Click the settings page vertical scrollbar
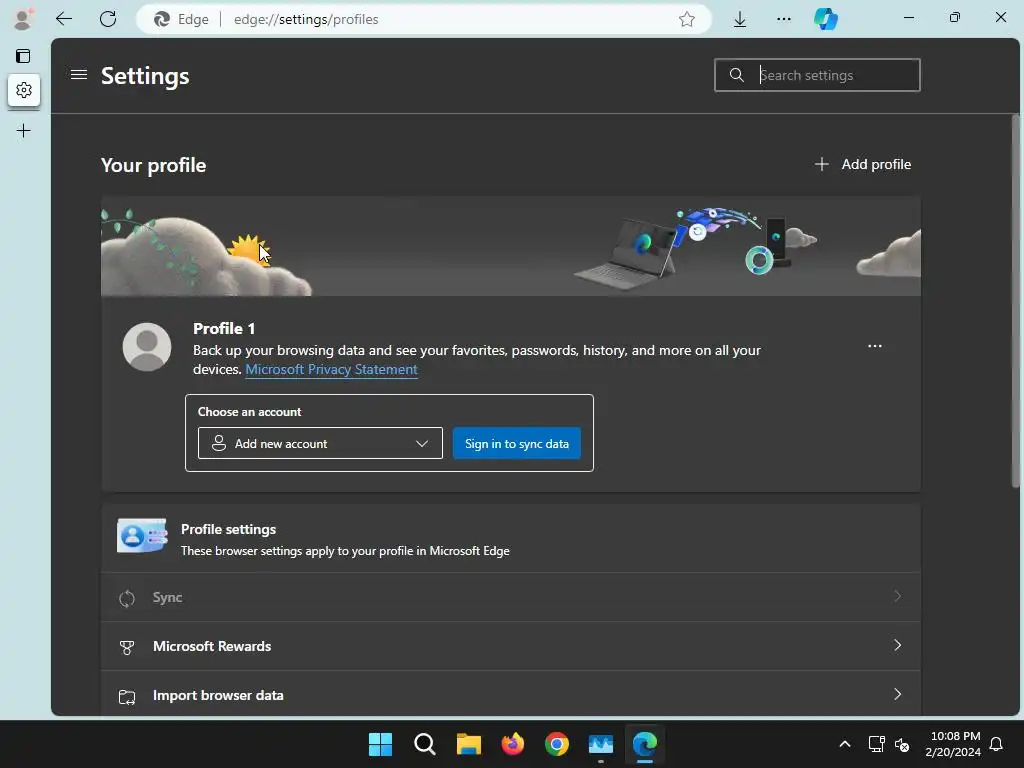 point(1016,300)
